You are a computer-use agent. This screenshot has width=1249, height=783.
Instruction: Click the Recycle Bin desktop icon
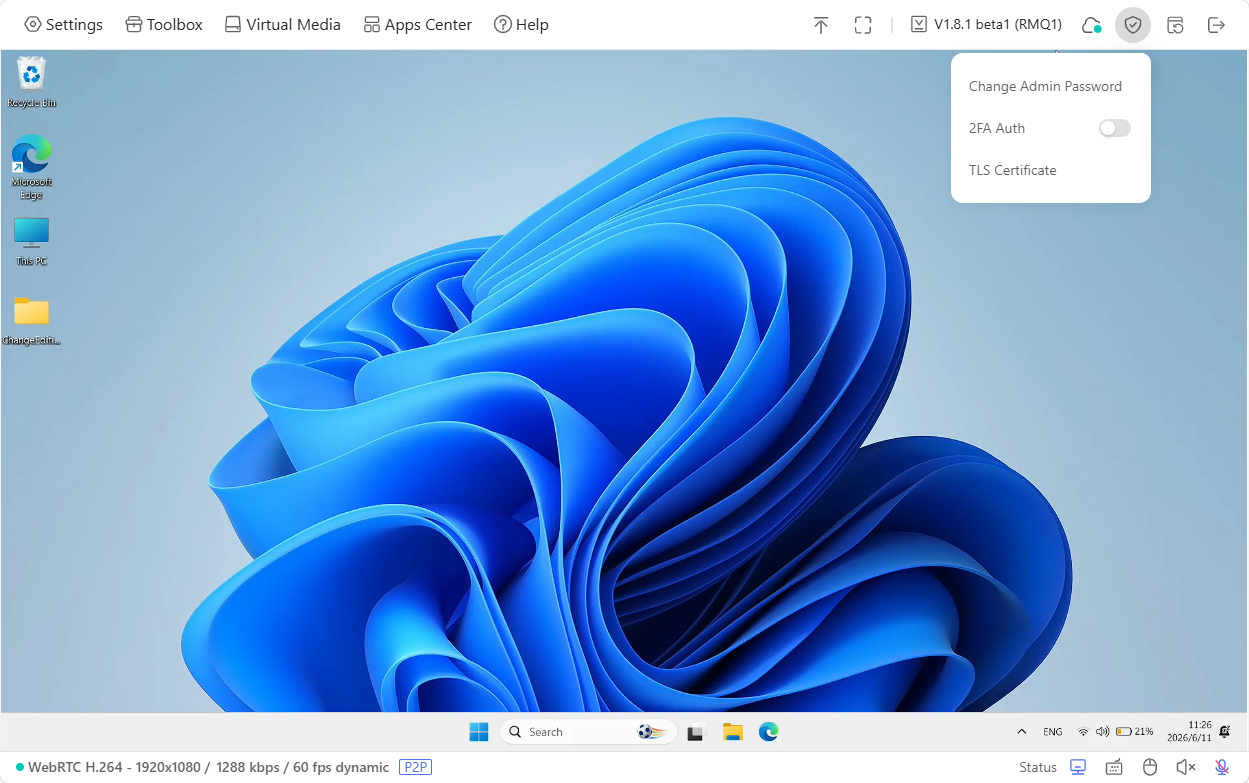click(31, 82)
